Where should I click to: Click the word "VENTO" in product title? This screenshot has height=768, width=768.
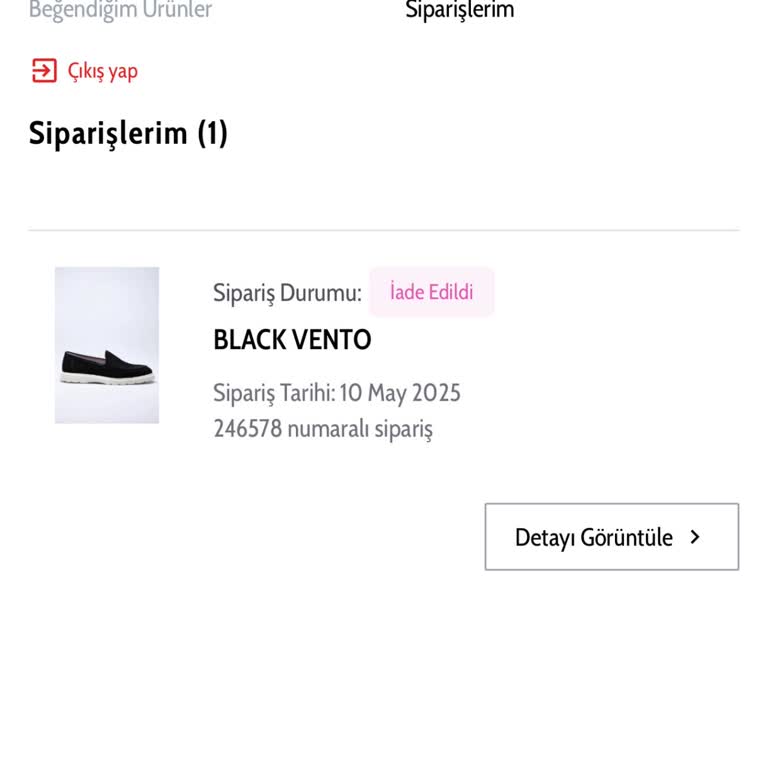point(331,340)
